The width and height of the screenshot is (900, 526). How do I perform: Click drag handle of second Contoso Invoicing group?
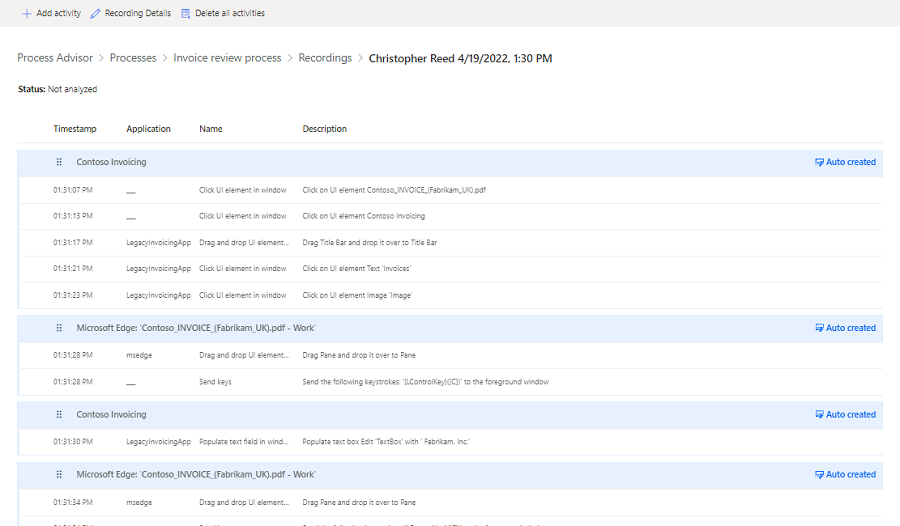tap(59, 415)
